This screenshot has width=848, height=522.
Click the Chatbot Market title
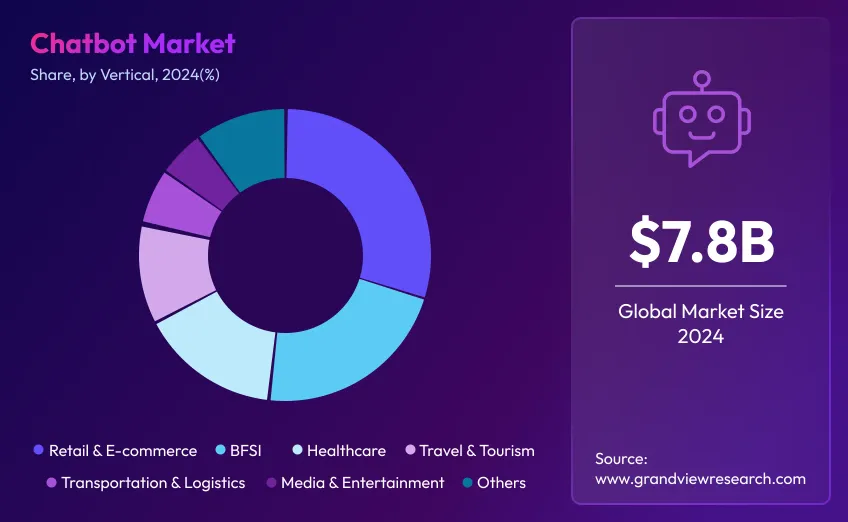(133, 43)
